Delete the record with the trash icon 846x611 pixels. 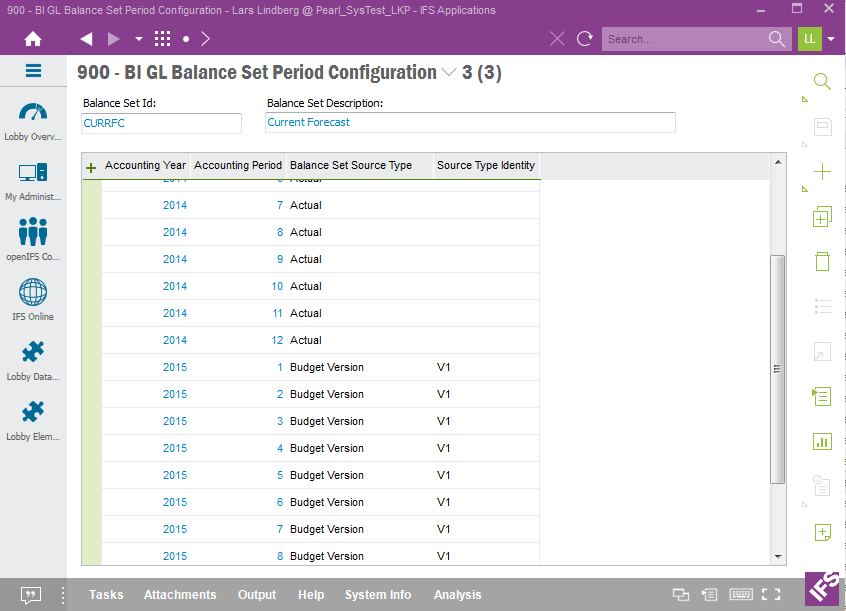[x=822, y=261]
